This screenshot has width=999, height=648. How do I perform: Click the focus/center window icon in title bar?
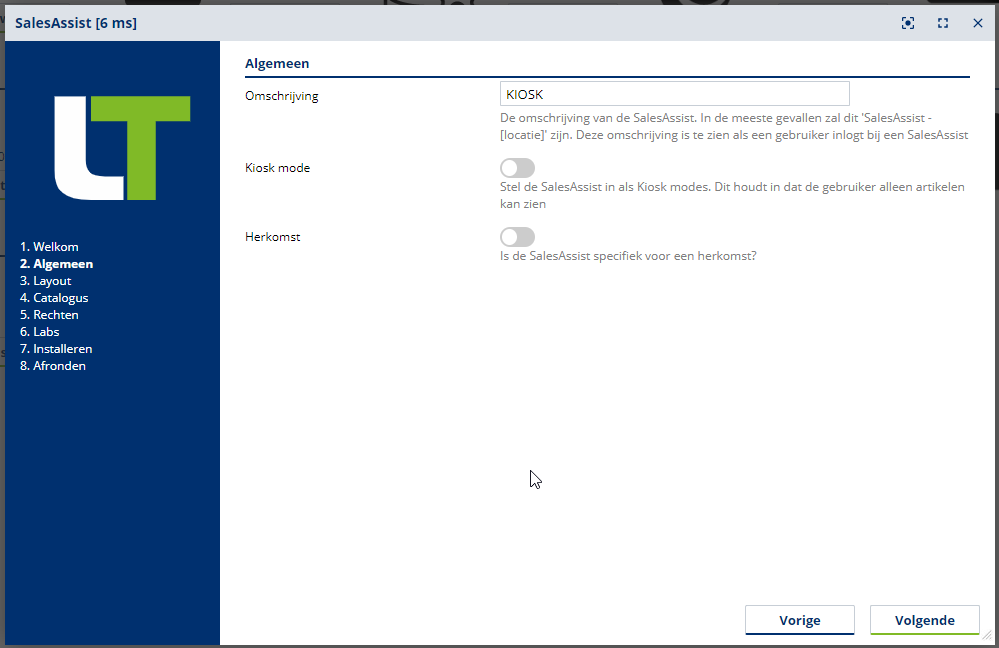(908, 23)
